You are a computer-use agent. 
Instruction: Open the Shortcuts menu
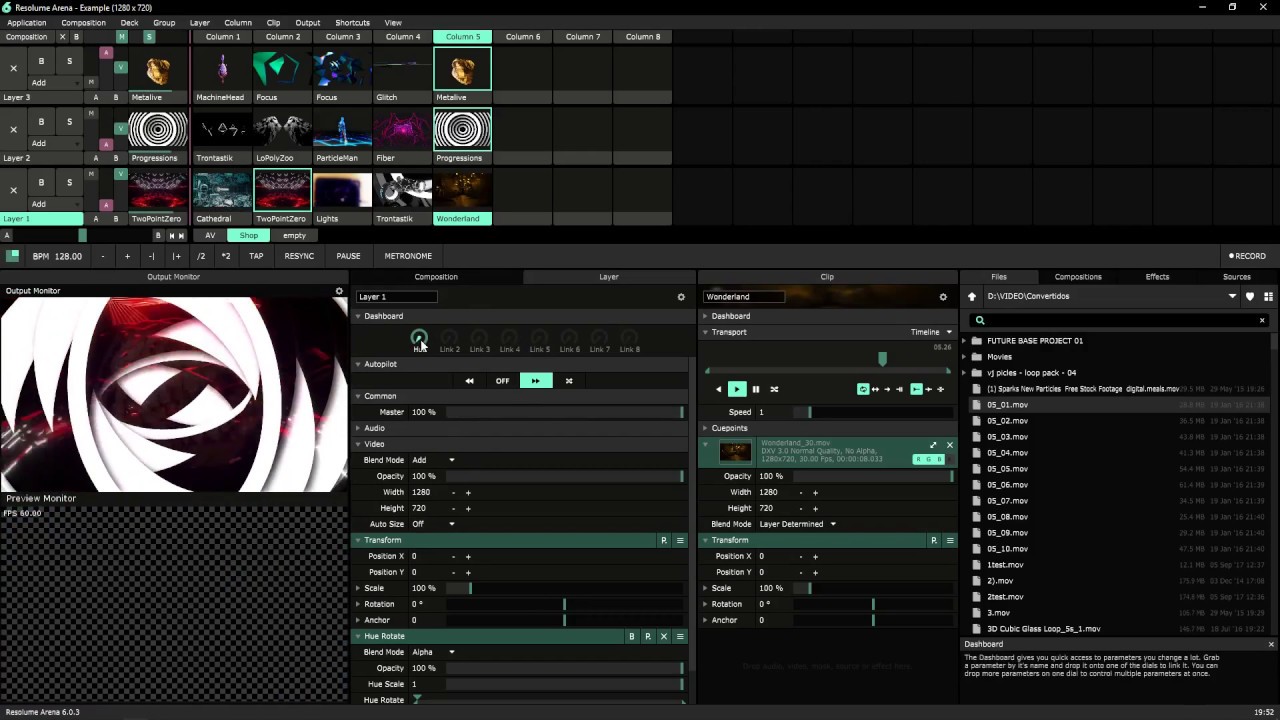click(x=352, y=22)
